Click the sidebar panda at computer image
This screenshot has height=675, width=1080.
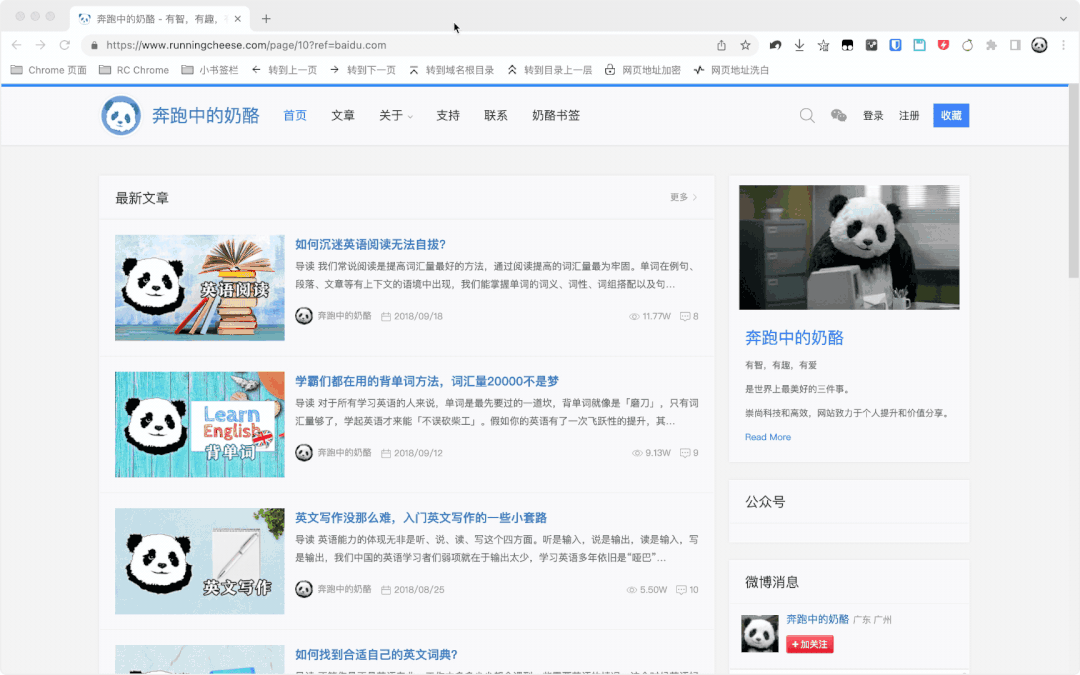[x=849, y=247]
